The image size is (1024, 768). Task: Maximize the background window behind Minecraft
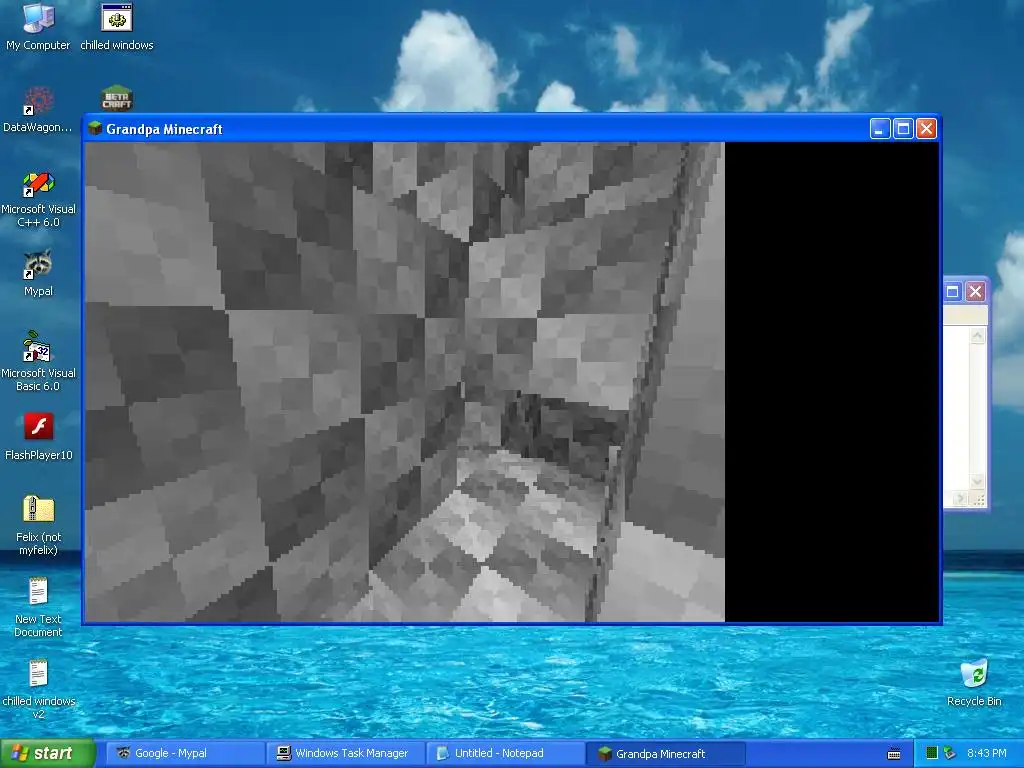[953, 291]
